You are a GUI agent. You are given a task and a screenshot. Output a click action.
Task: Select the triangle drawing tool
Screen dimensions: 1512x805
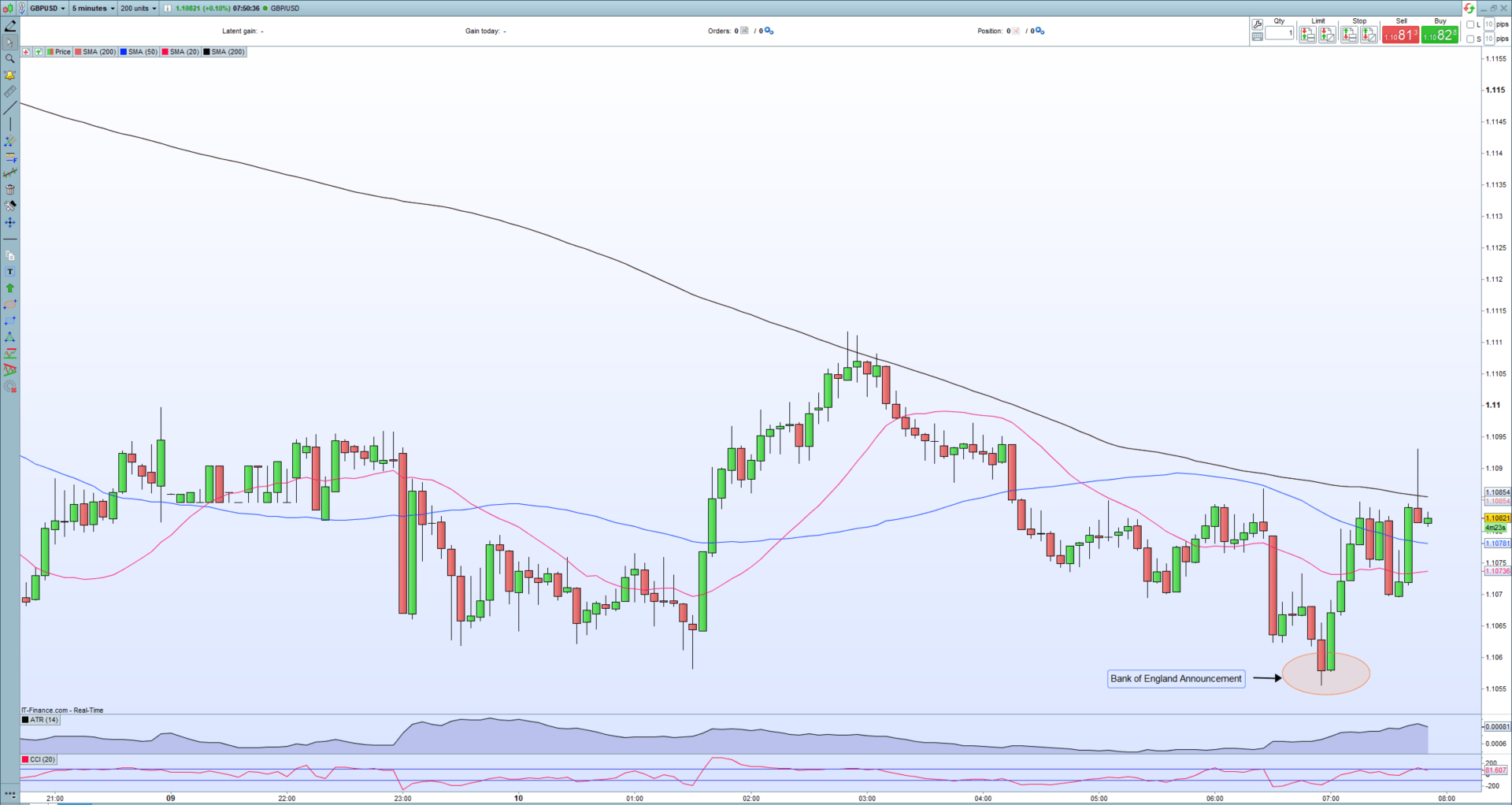10,337
